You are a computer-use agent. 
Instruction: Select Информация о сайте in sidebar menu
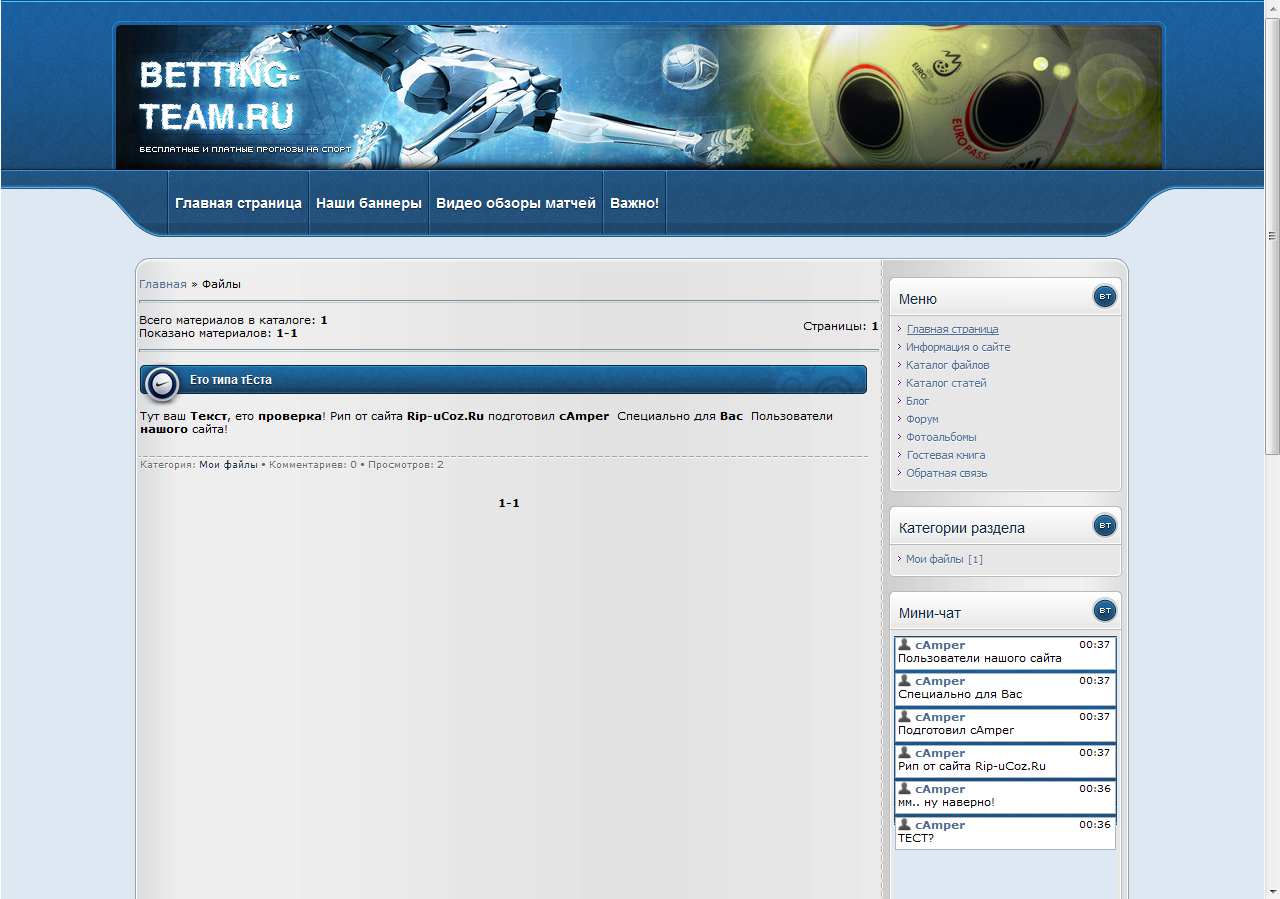(958, 347)
